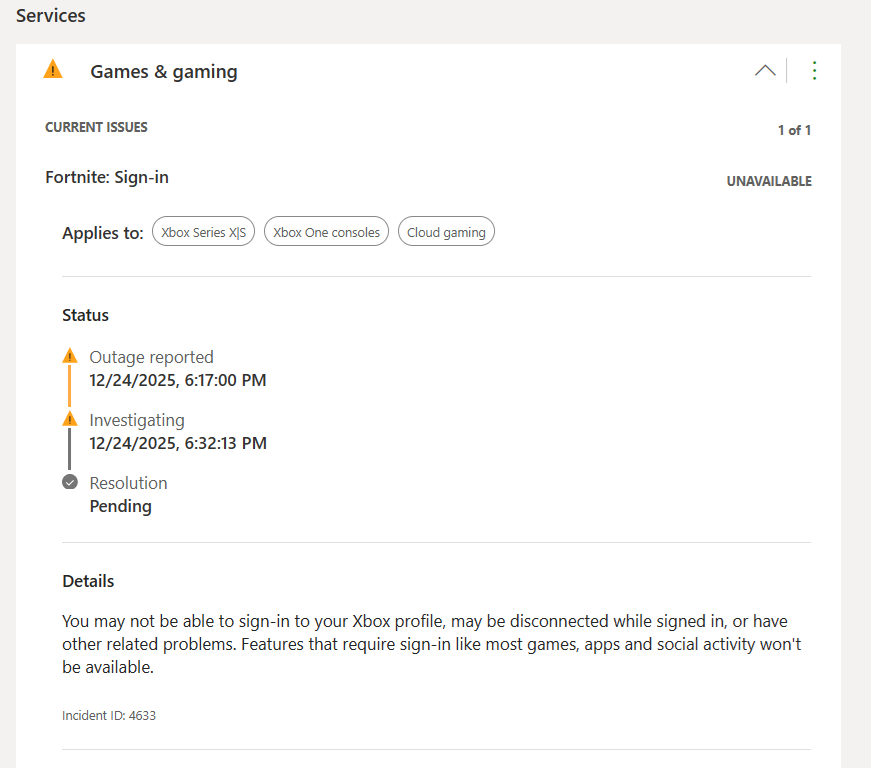The width and height of the screenshot is (871, 768).
Task: Select the Cloud gaming tag
Action: [446, 232]
